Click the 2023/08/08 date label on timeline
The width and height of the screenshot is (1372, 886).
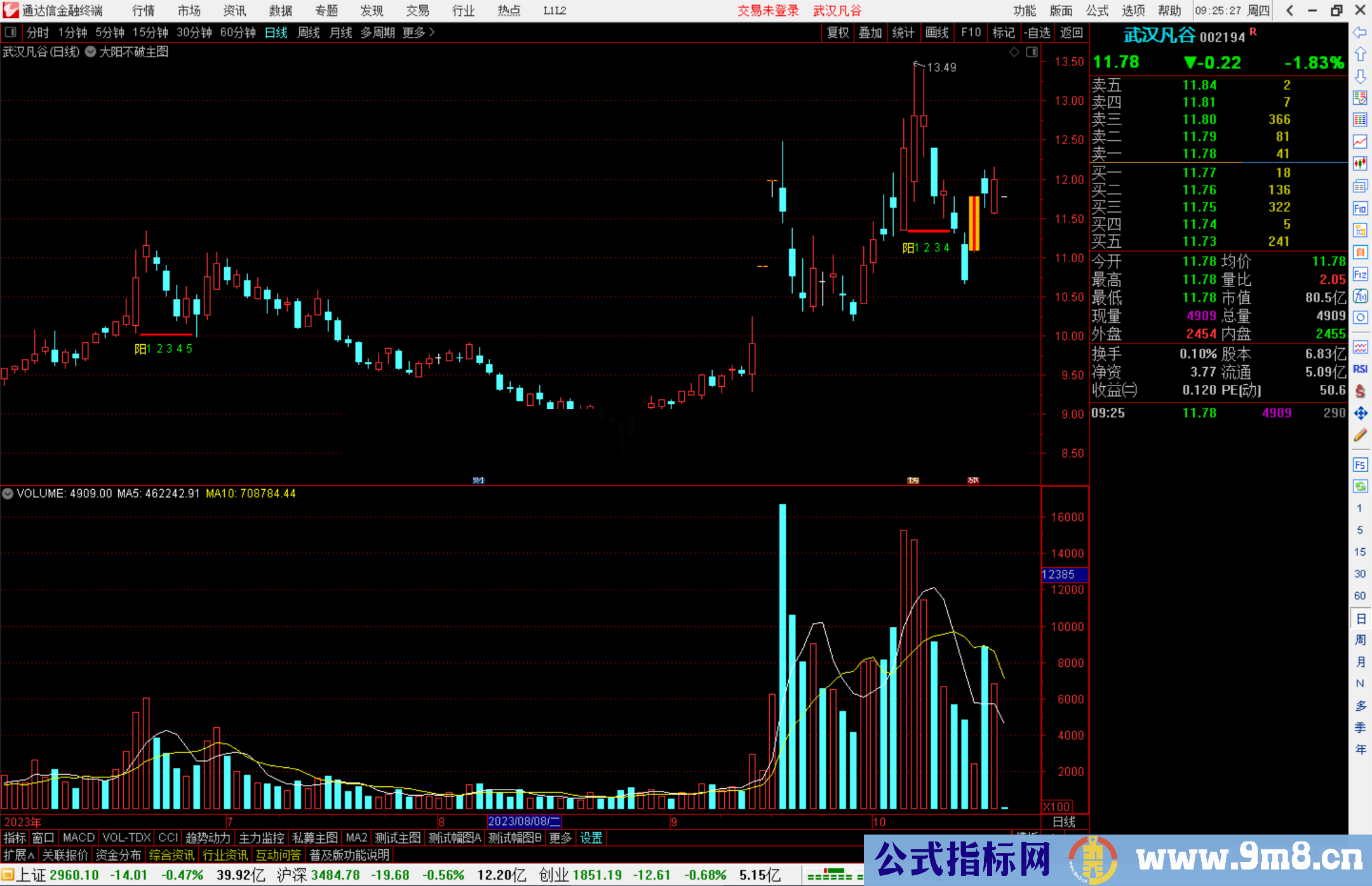tap(524, 821)
